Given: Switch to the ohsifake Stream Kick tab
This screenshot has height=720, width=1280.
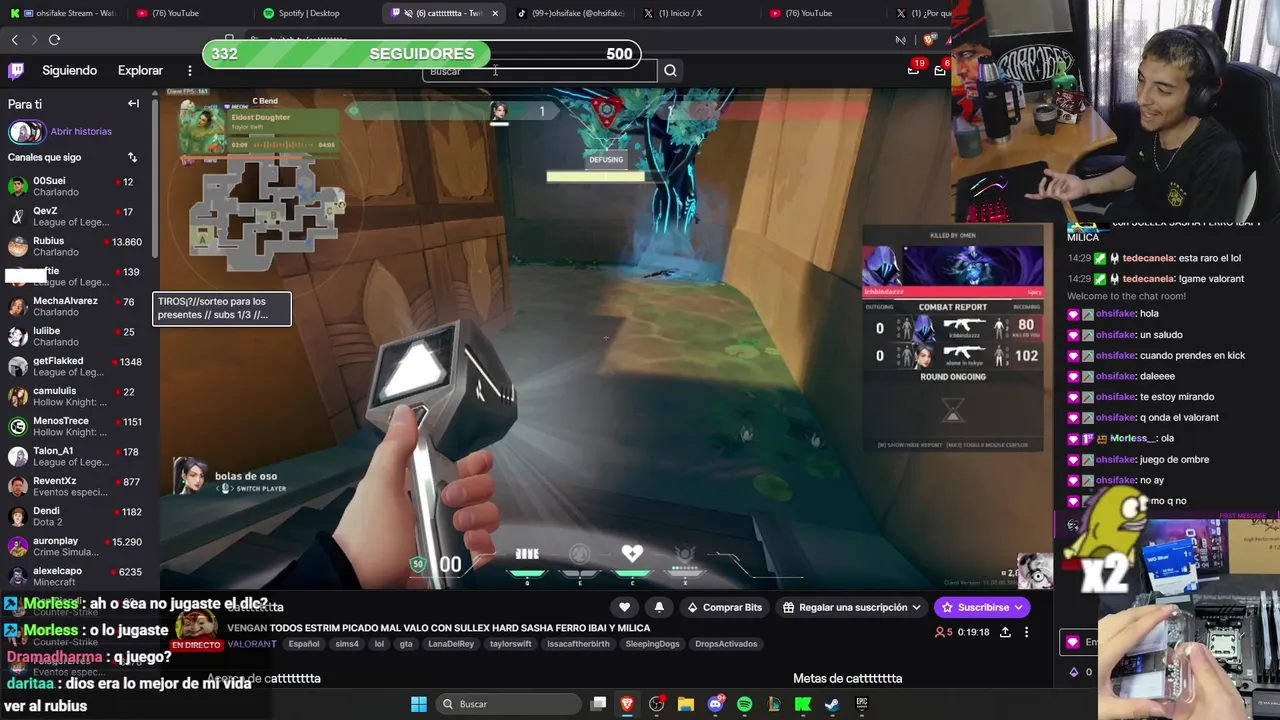Looking at the screenshot, I should coord(62,13).
